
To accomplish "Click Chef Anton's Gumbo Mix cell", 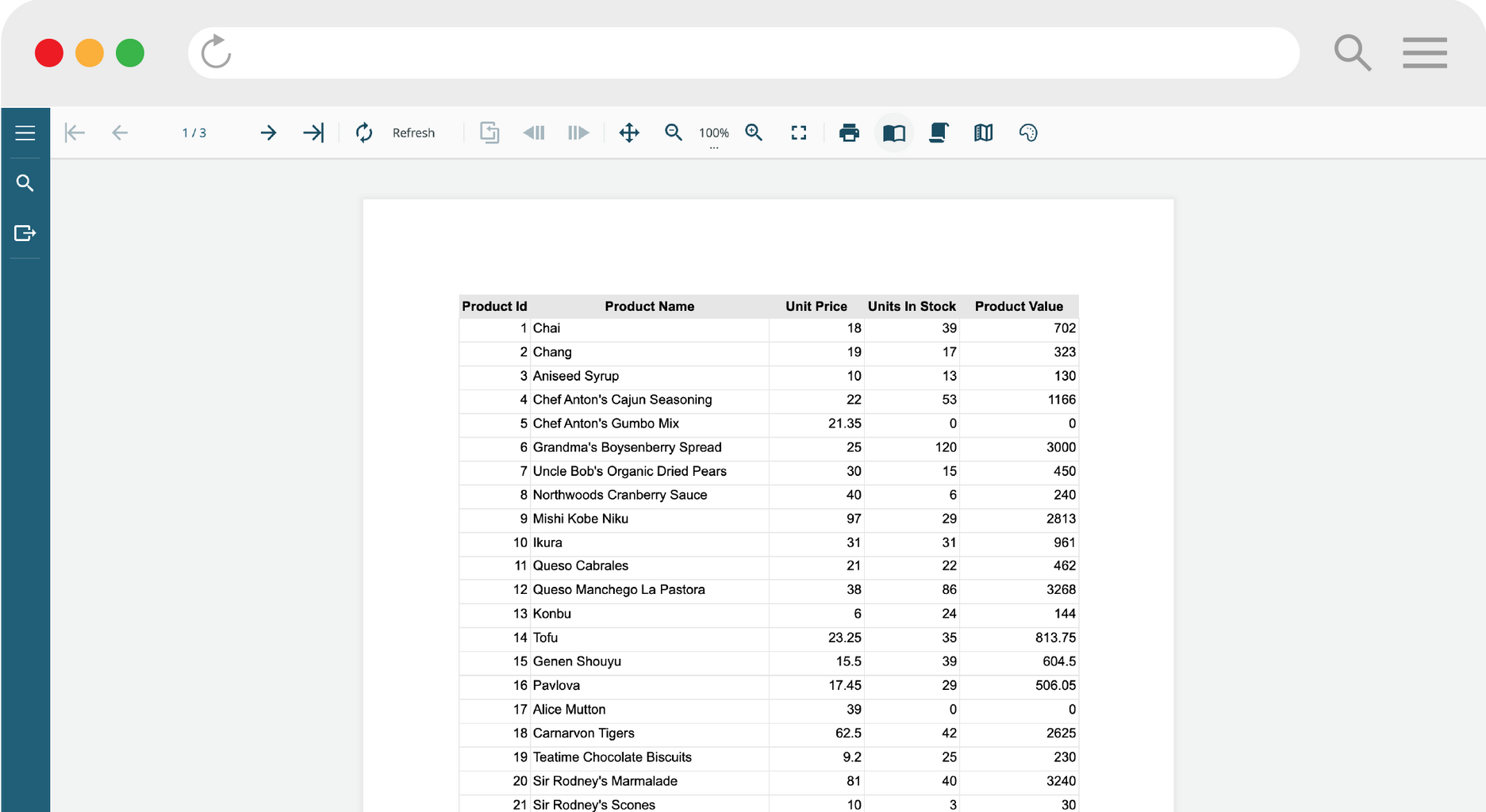I will (x=650, y=423).
